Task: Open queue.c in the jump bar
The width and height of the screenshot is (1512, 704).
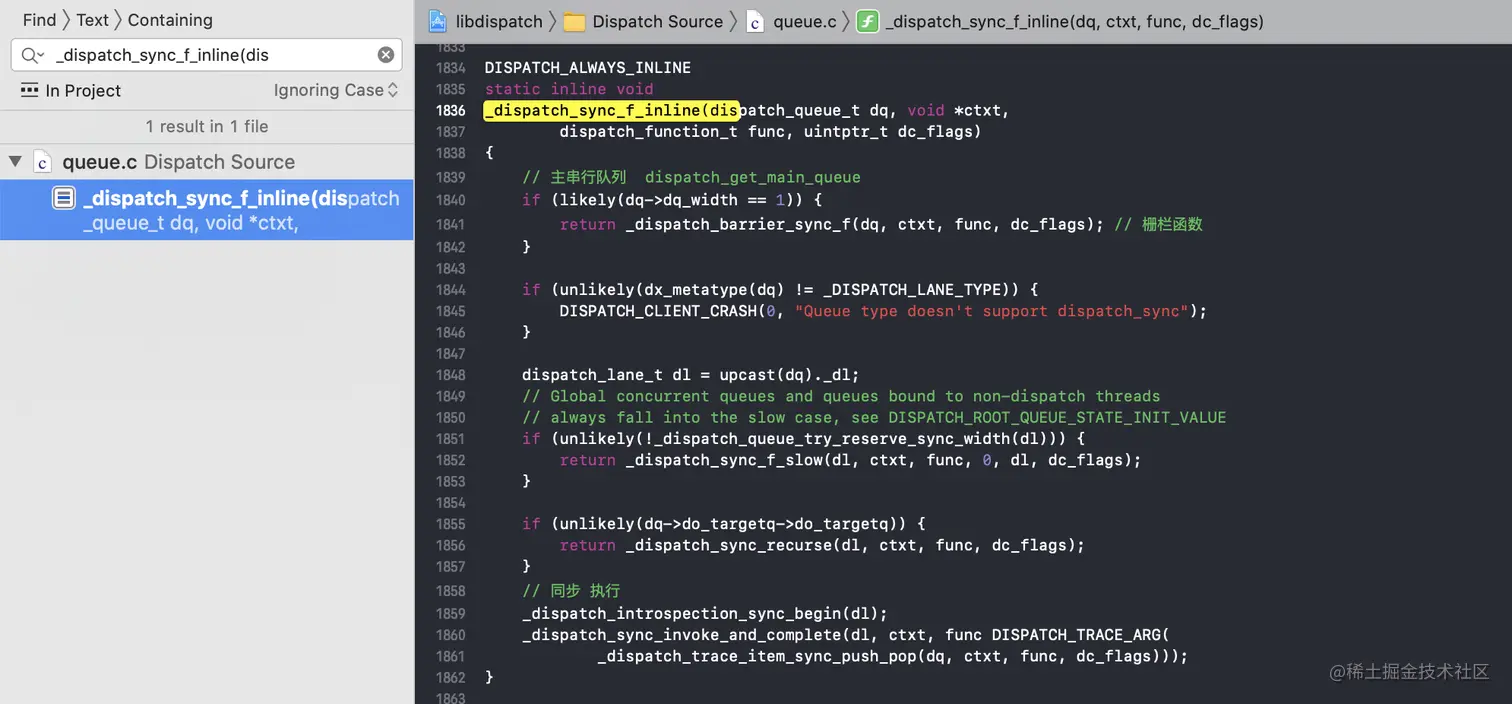Action: (x=803, y=21)
